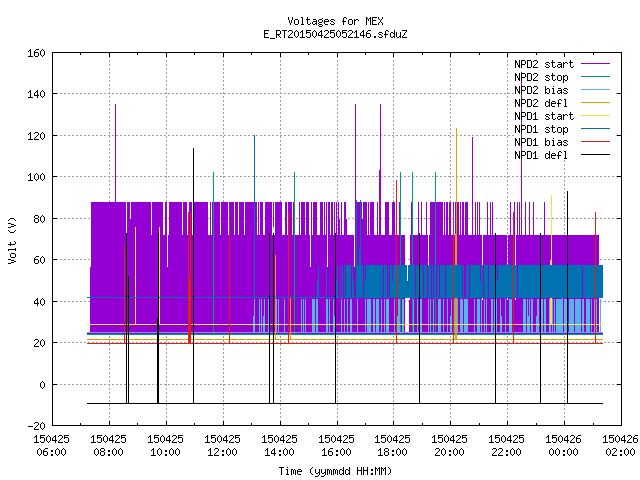Click green line sample beside NPD2 stop
Screen dimensions: 640x480
tap(596, 77)
